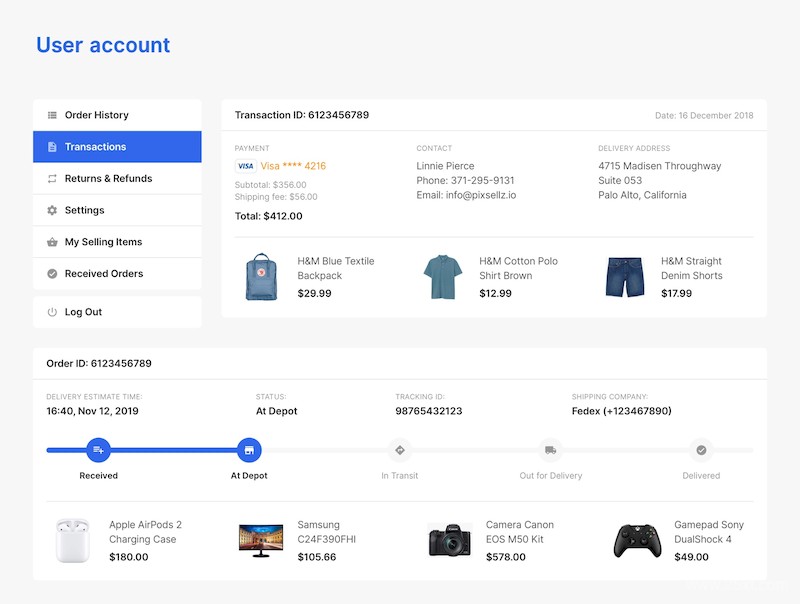The width and height of the screenshot is (800, 604).
Task: Click the gamepad controller product image
Action: point(637,541)
